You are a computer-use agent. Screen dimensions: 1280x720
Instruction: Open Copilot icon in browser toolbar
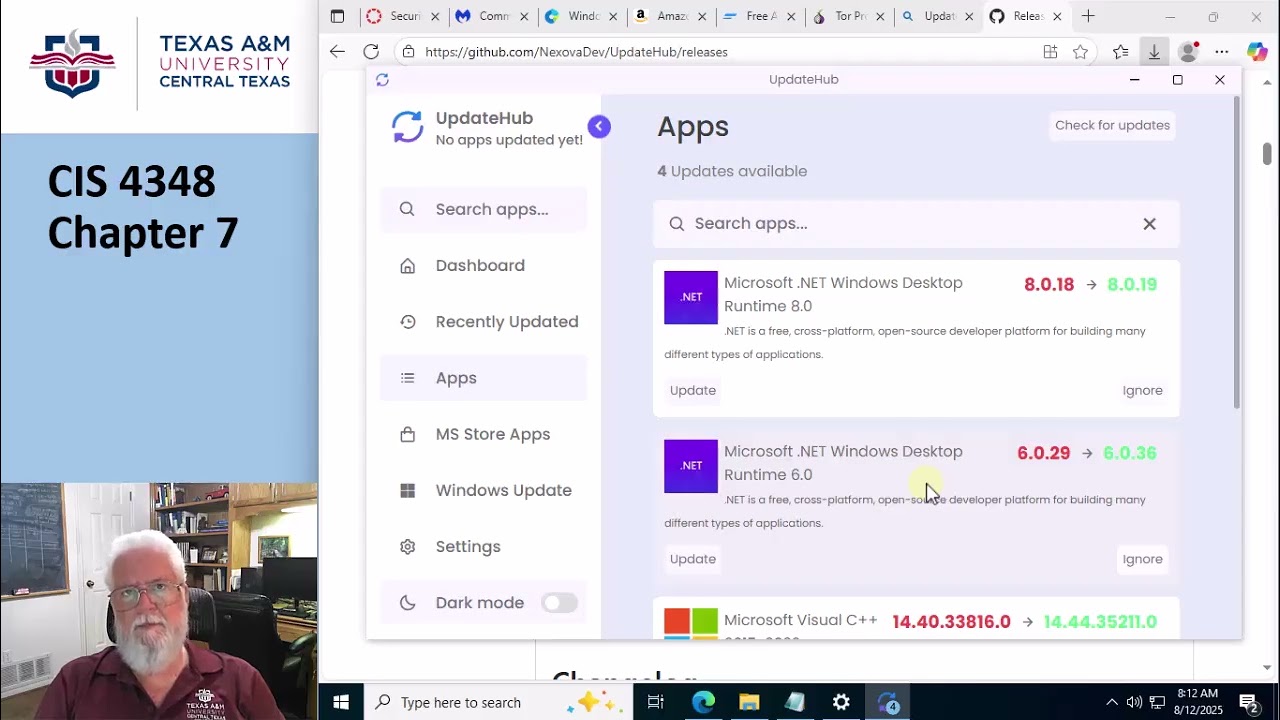(x=1257, y=52)
